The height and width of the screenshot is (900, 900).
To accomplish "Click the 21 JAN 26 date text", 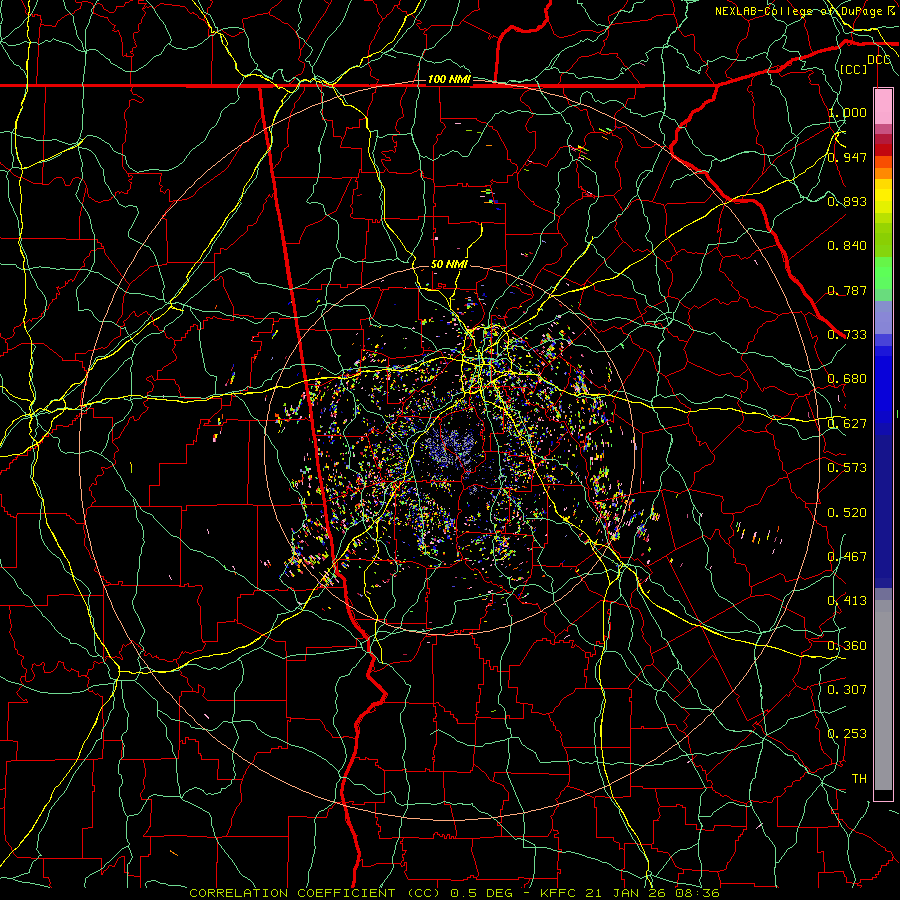I will click(625, 893).
